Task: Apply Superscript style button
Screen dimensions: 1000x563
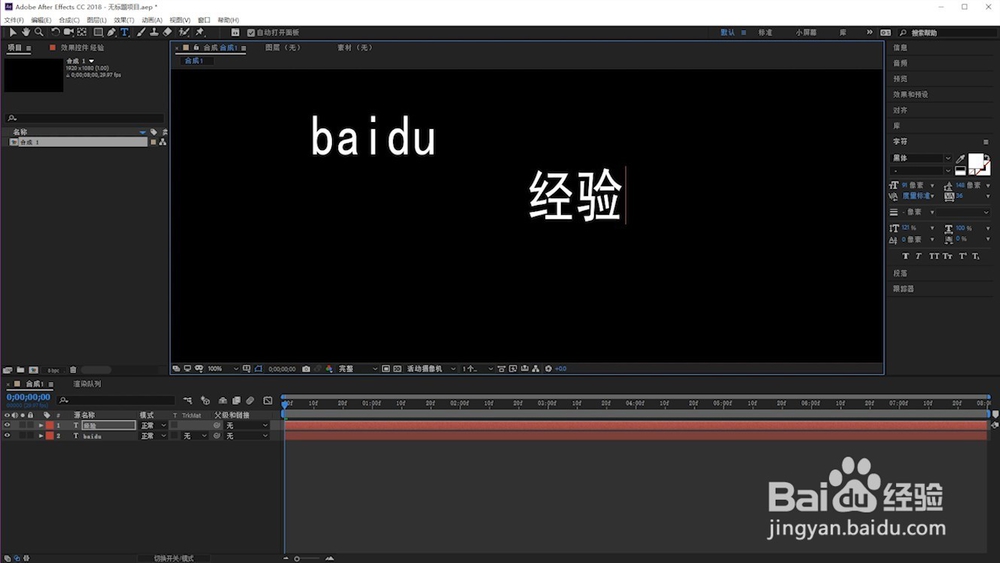Action: tap(962, 256)
